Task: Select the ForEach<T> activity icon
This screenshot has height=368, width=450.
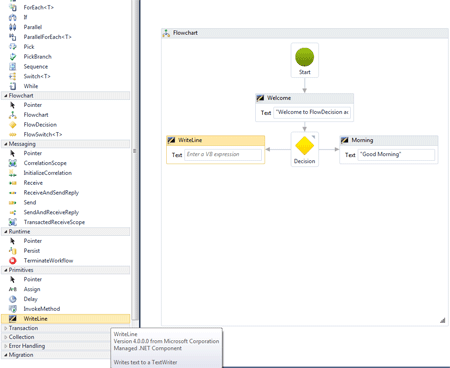Action: (13, 7)
